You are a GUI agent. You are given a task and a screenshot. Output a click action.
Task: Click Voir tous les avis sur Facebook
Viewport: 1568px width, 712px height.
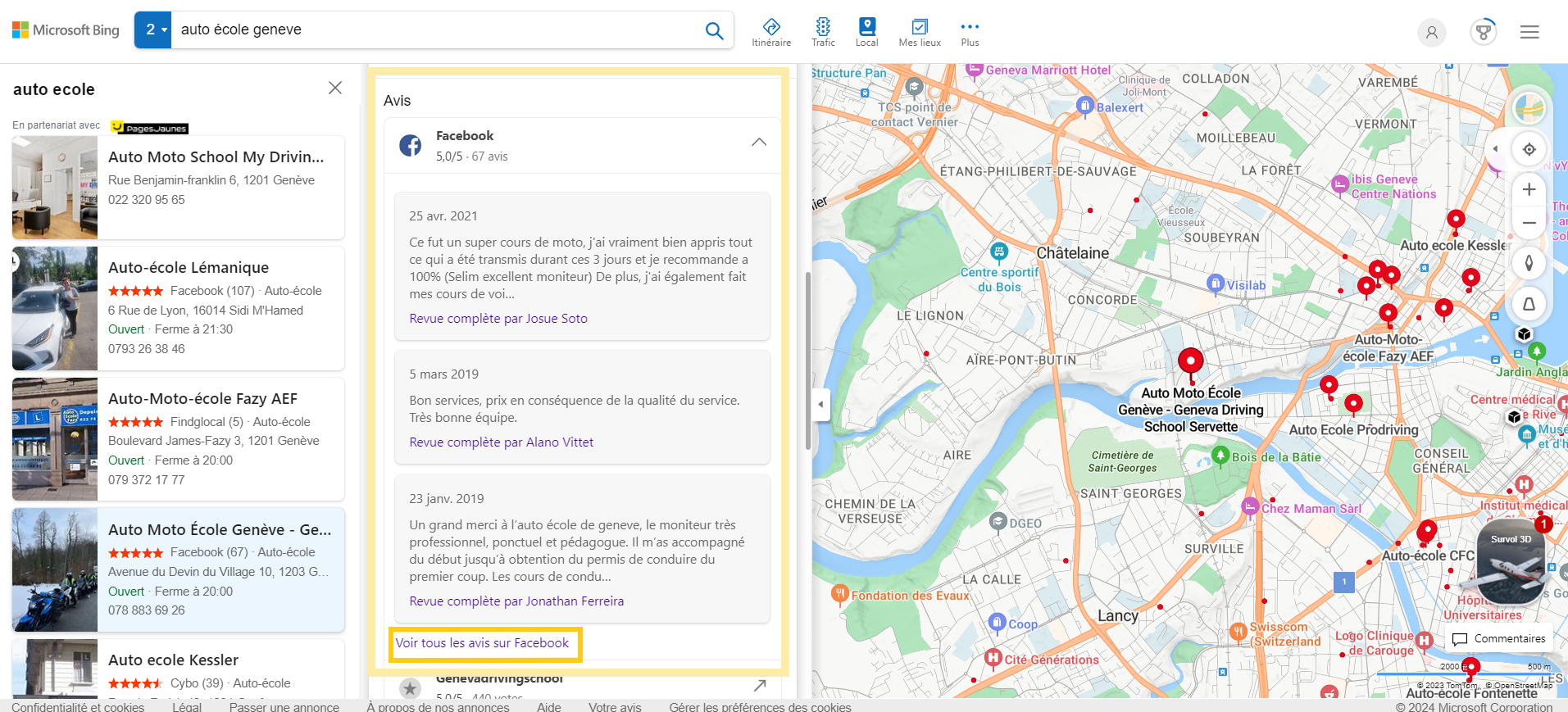(x=482, y=643)
